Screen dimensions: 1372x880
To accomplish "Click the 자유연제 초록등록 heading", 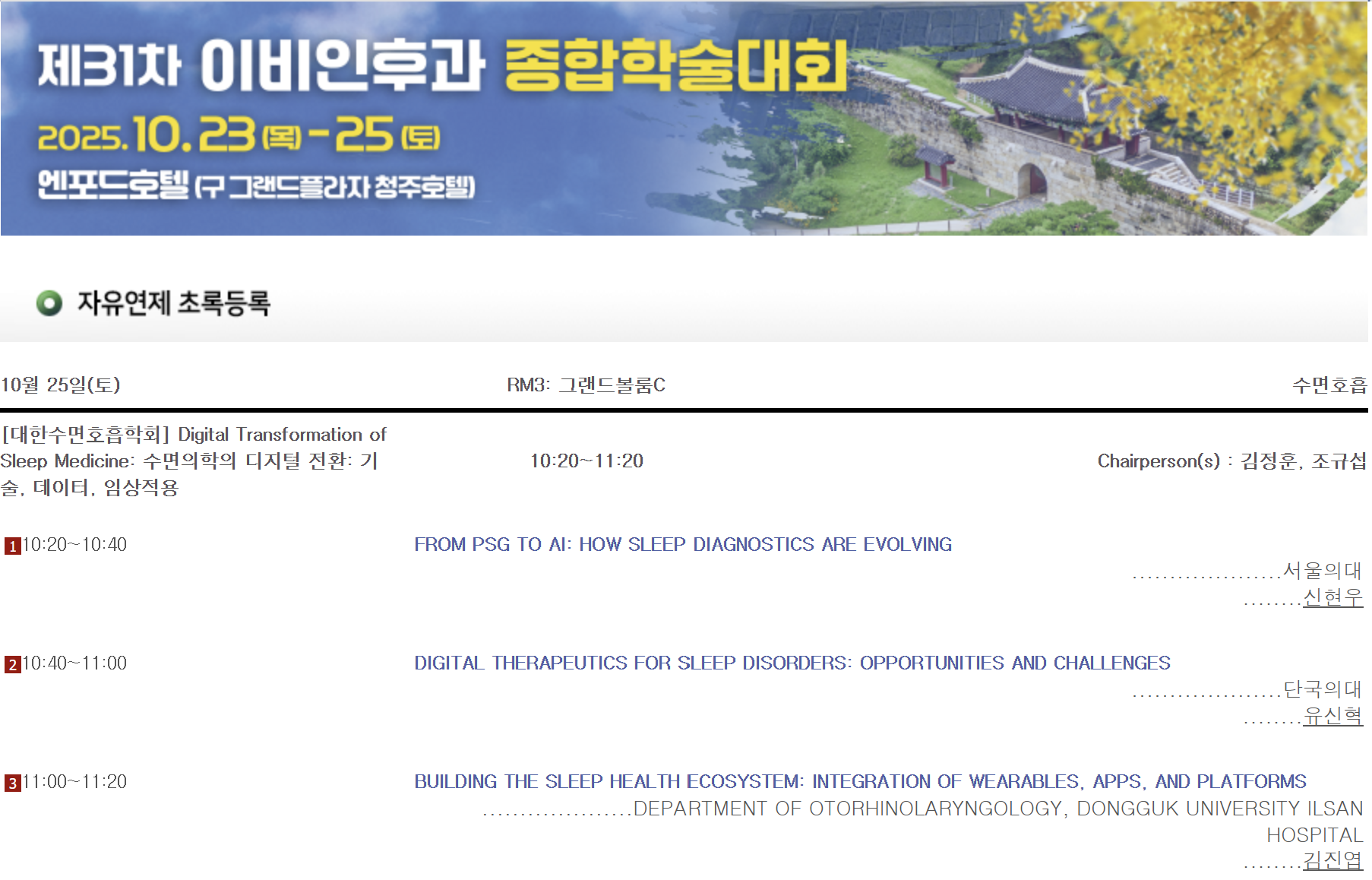I will (174, 303).
